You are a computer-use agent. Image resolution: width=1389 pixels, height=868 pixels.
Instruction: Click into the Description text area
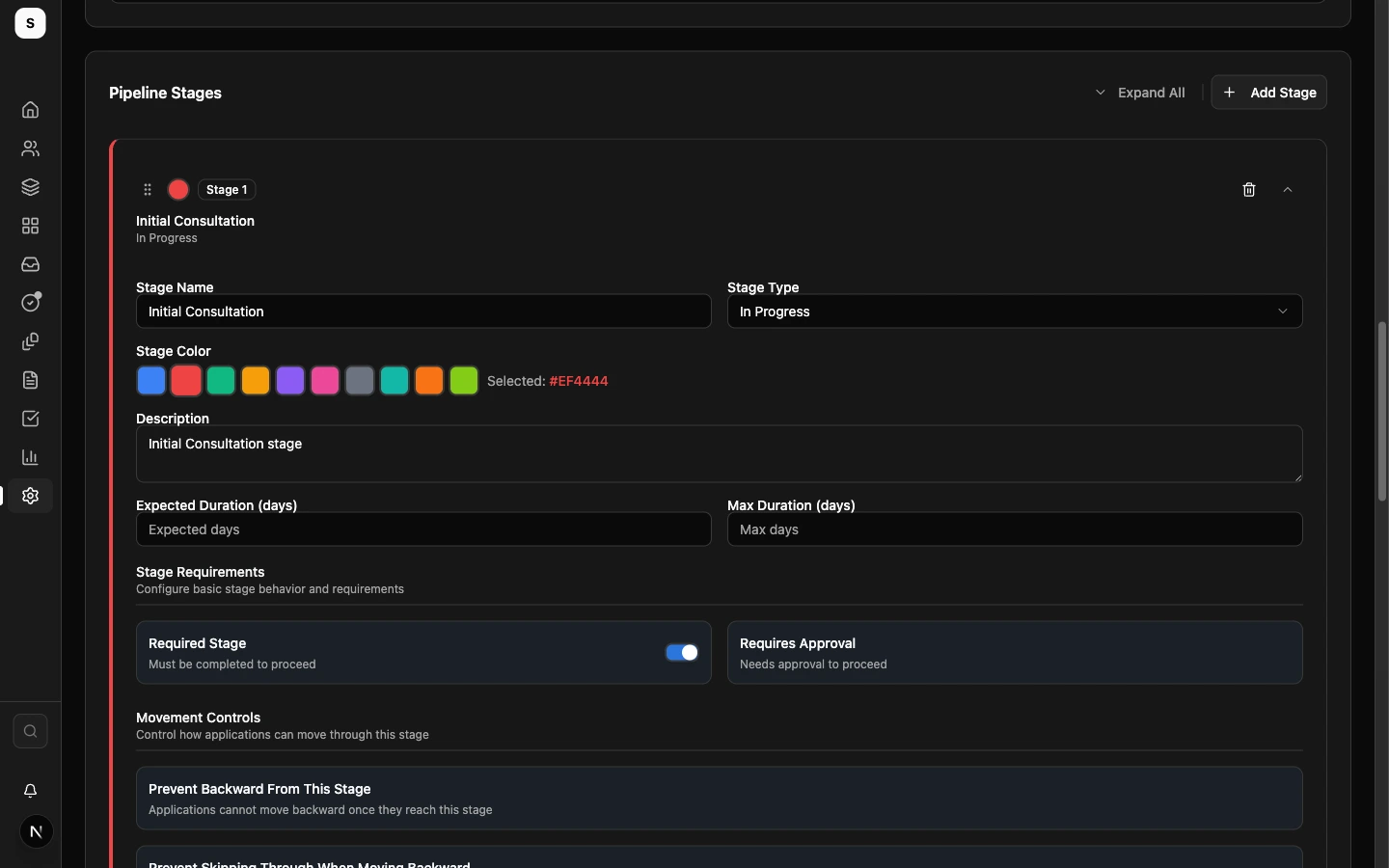coord(720,454)
